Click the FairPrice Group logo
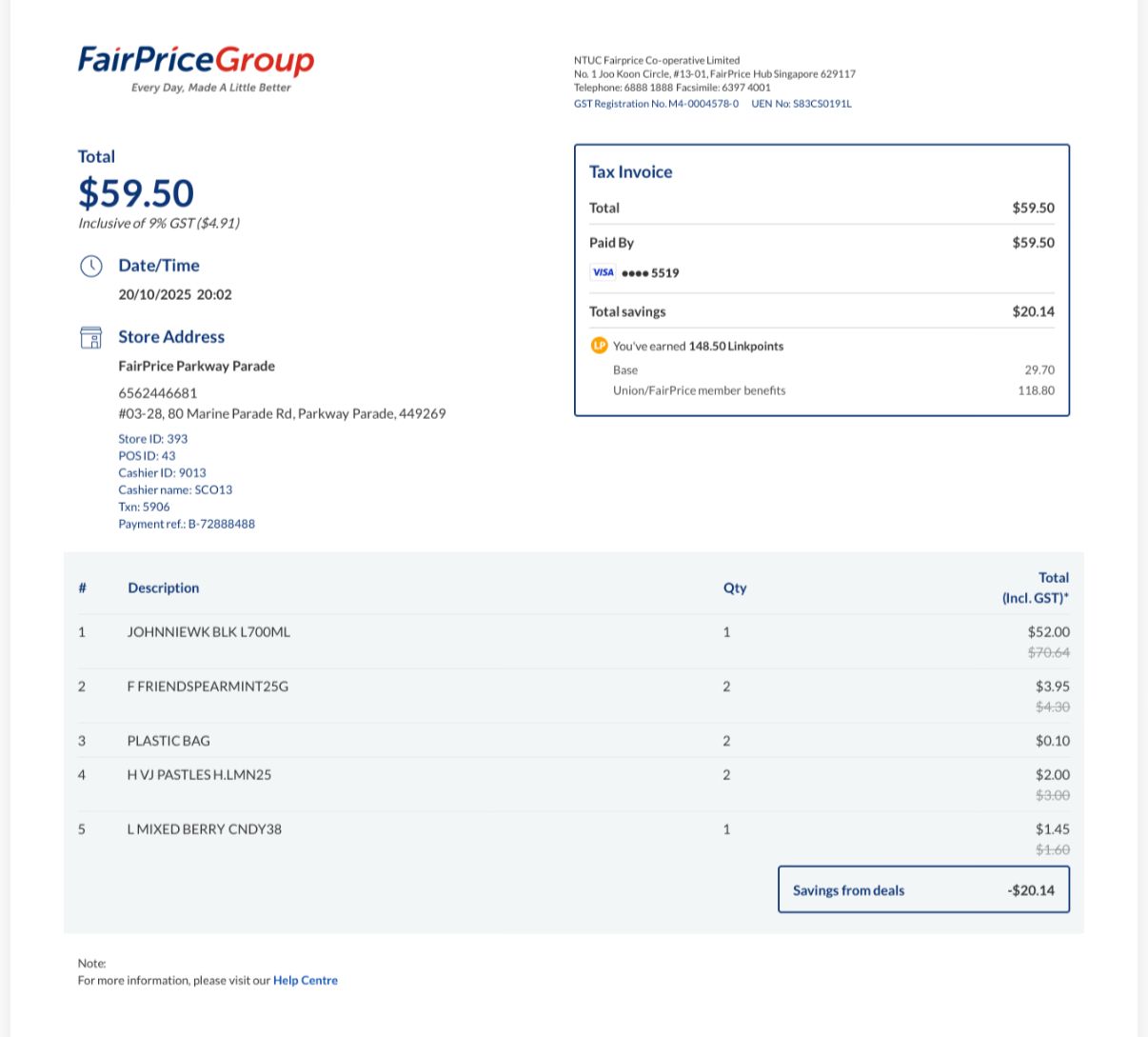 (x=196, y=69)
